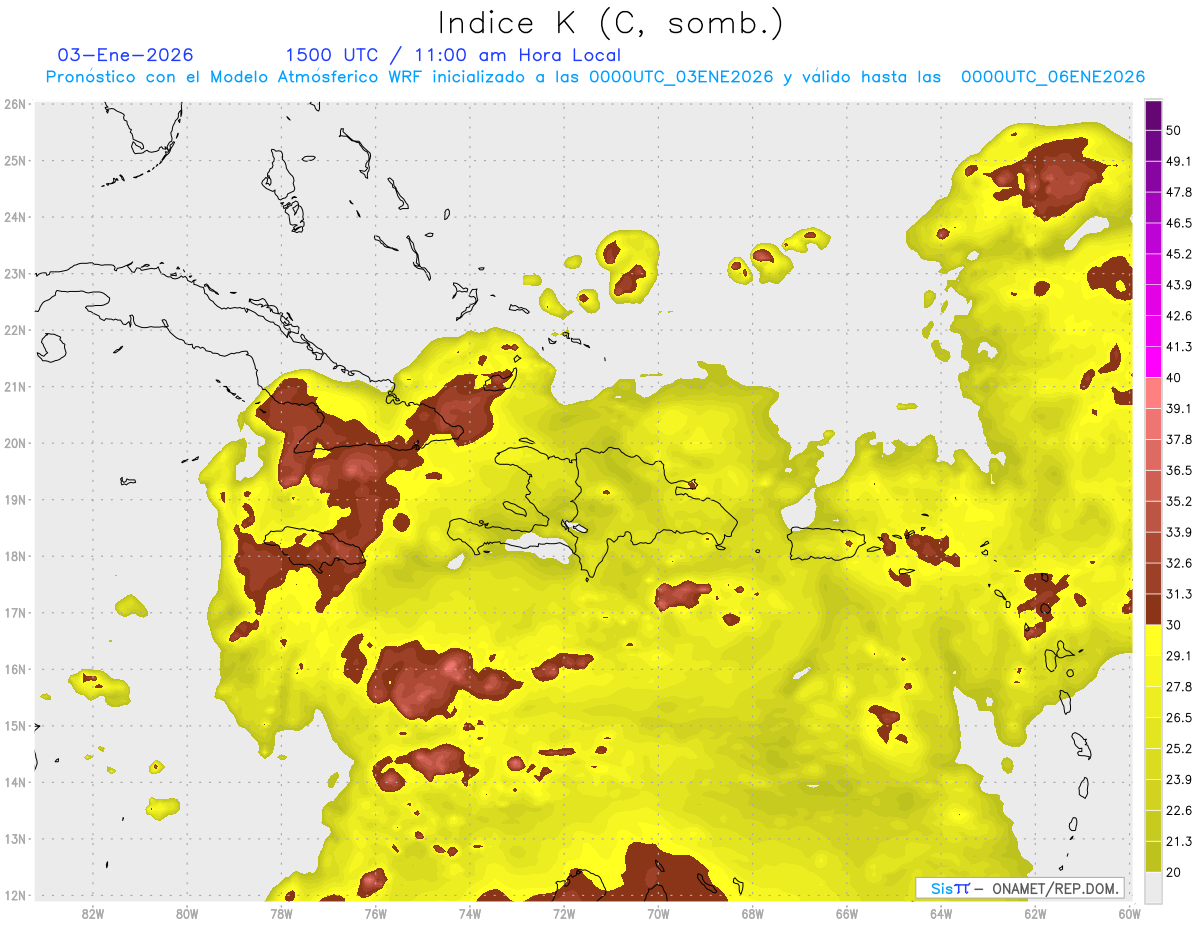The height and width of the screenshot is (927, 1200).
Task: Click the longitude label '76W'
Action: point(375,914)
